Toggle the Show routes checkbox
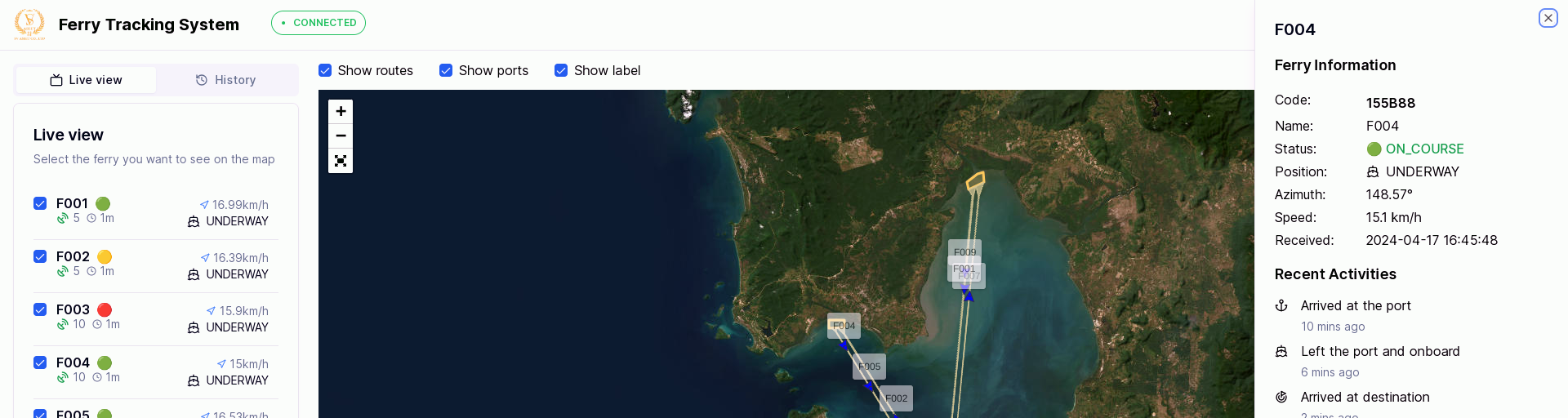This screenshot has height=418, width=1568. 325,70
